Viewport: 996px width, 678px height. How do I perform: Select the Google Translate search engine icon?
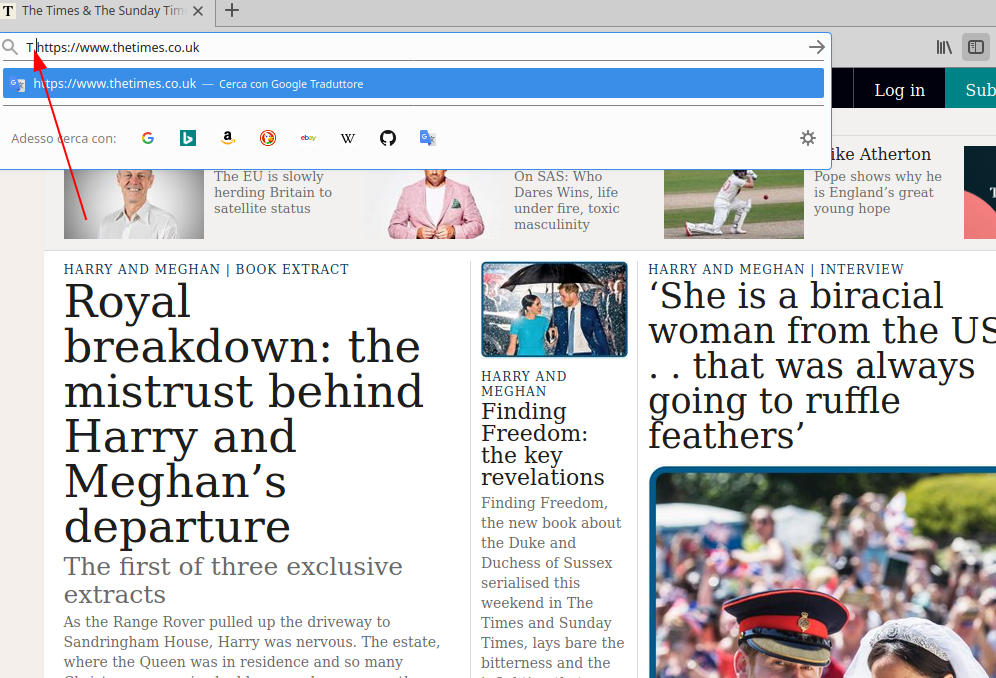click(427, 138)
